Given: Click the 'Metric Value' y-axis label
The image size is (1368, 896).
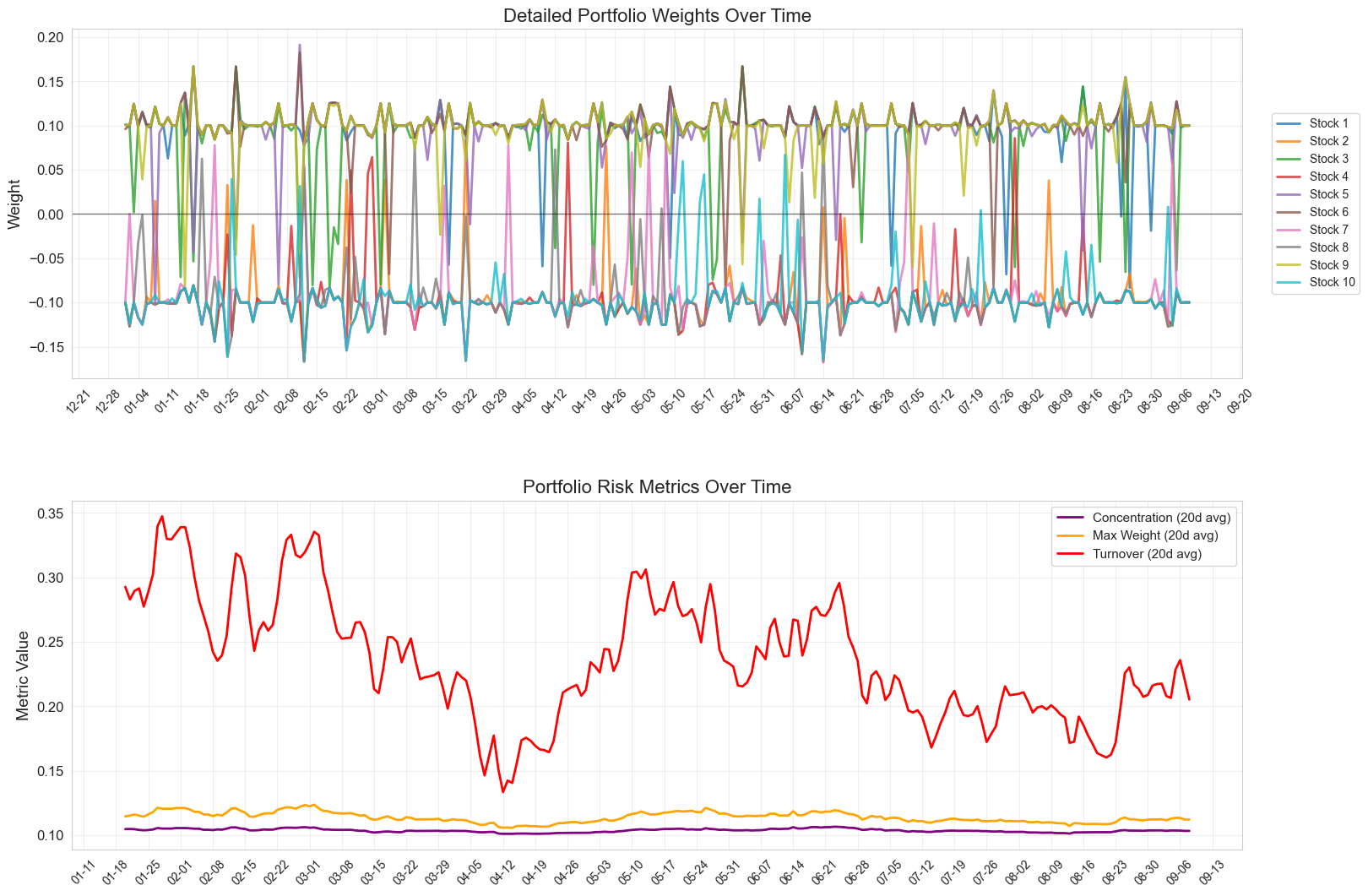Looking at the screenshot, I should click(x=23, y=676).
